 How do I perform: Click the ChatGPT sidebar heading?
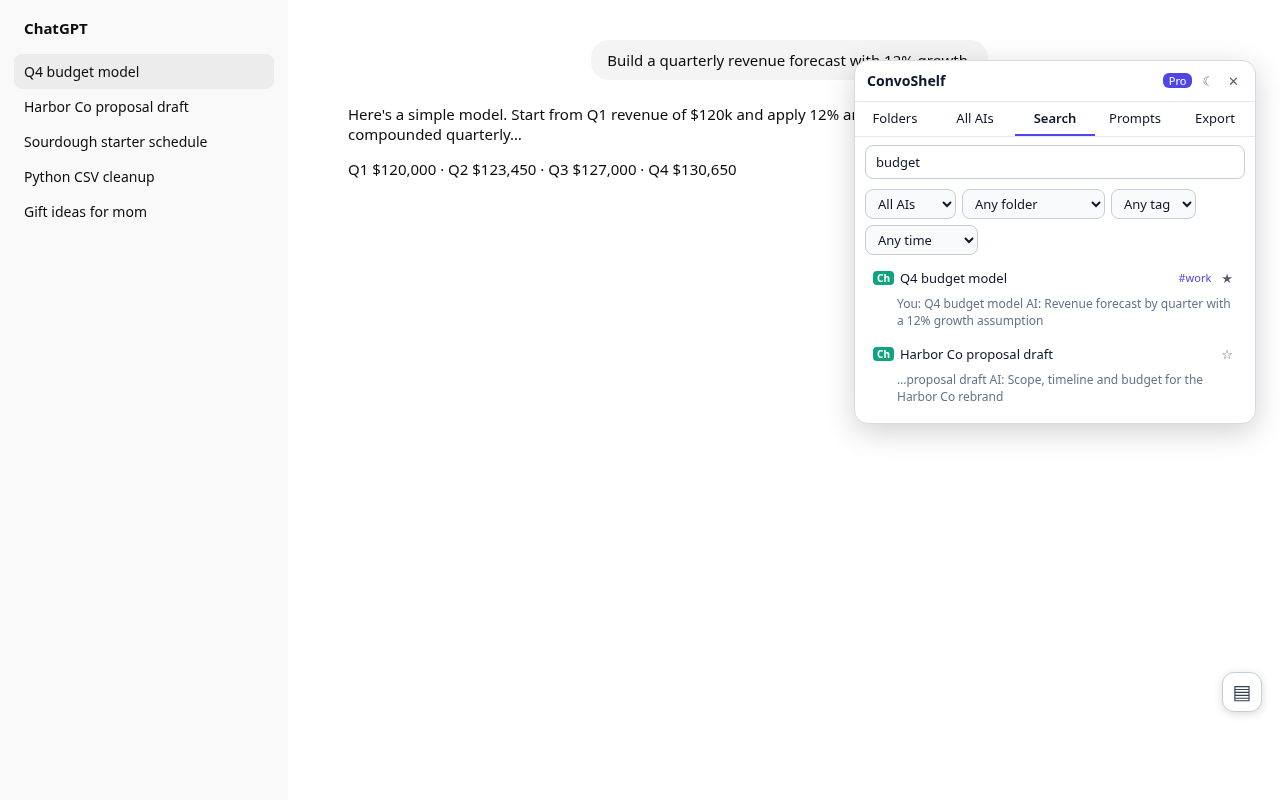point(56,29)
